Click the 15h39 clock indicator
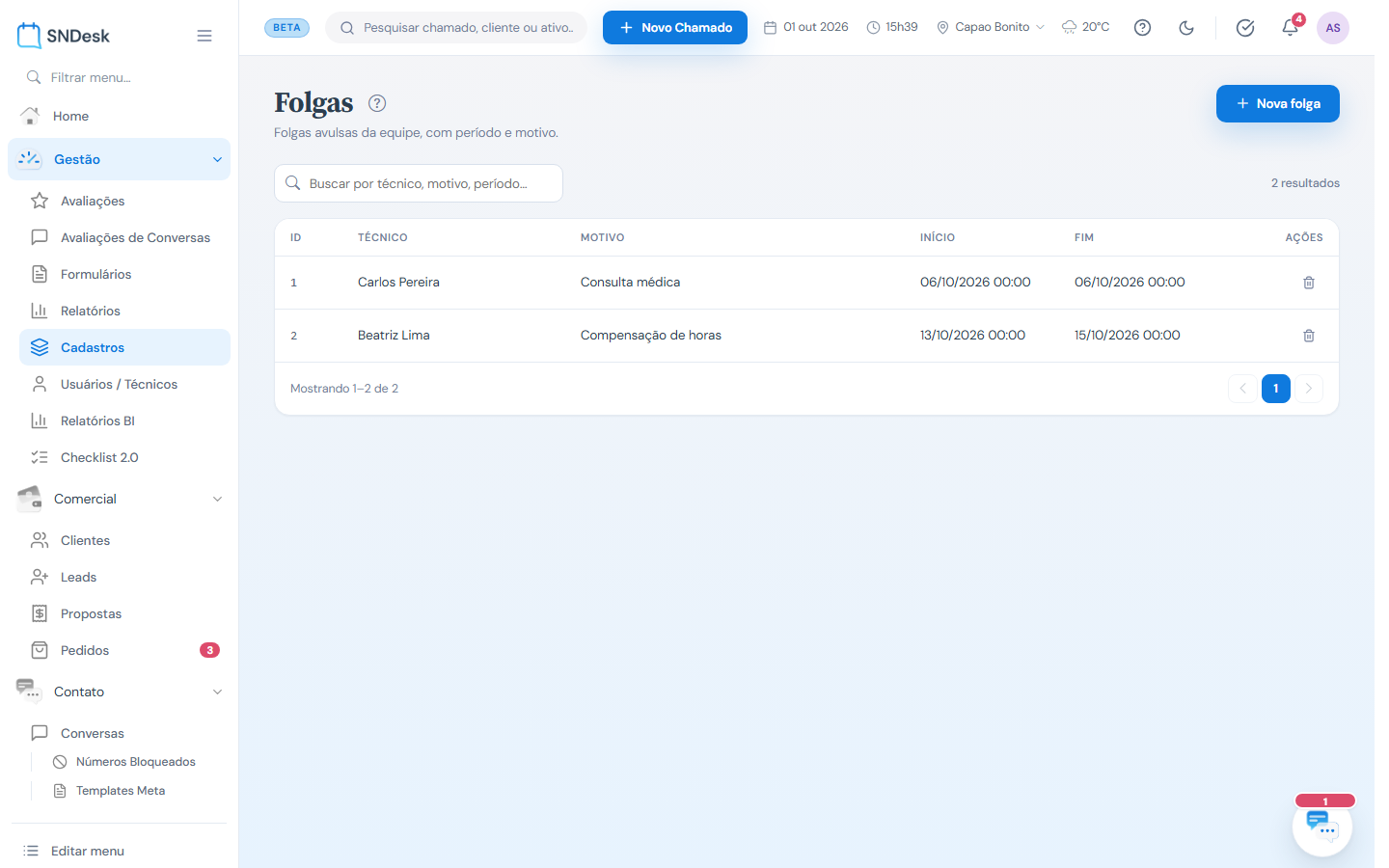 pos(892,27)
